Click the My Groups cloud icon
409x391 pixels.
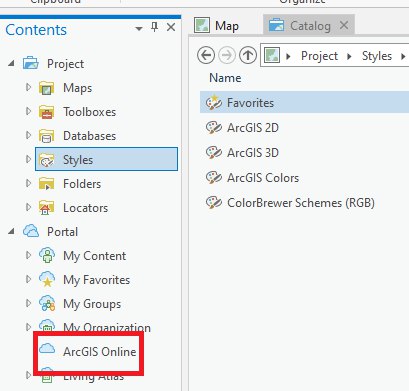pos(47,303)
